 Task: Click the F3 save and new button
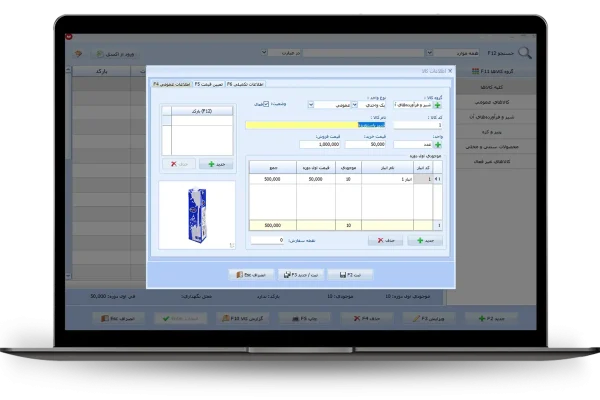[x=301, y=275]
